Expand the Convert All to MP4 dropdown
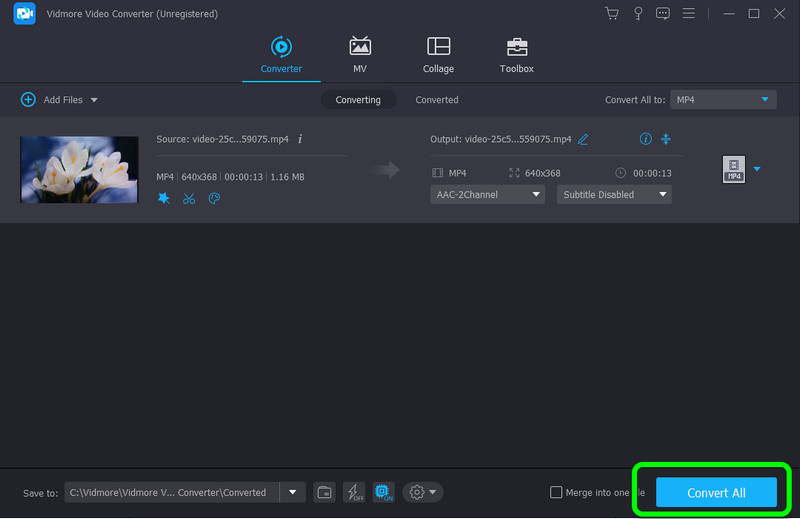Viewport: 800px width, 519px height. point(722,100)
